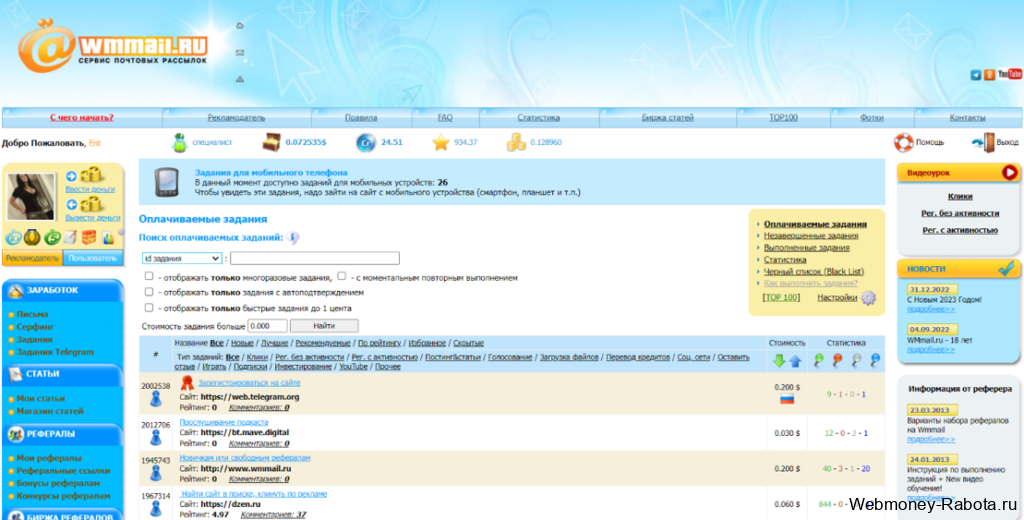Open the Настройки gear icon

pos(868,298)
